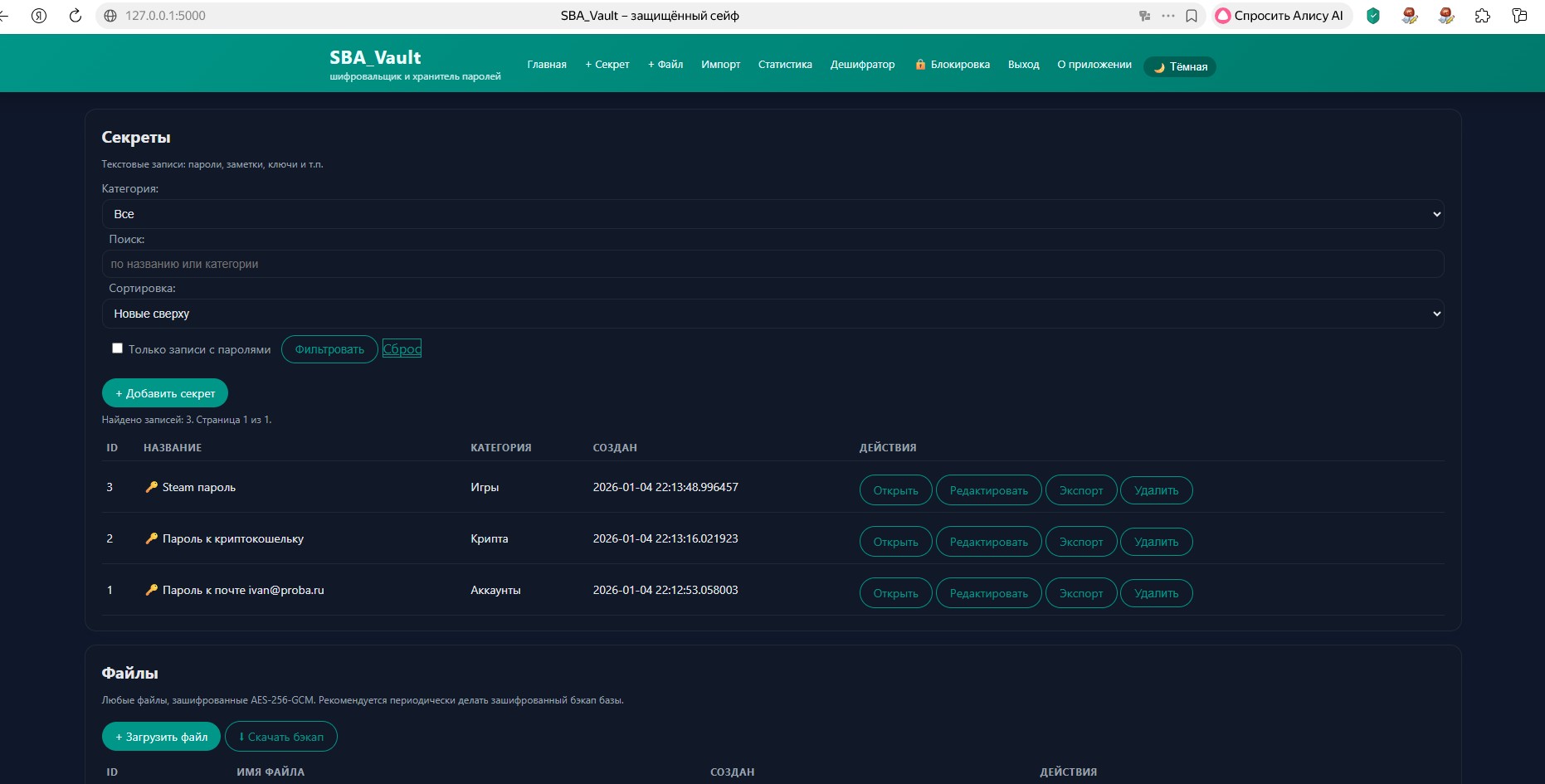The width and height of the screenshot is (1545, 784).
Task: Click the key icon beside Пароль к криптокошельку
Action: tap(151, 538)
